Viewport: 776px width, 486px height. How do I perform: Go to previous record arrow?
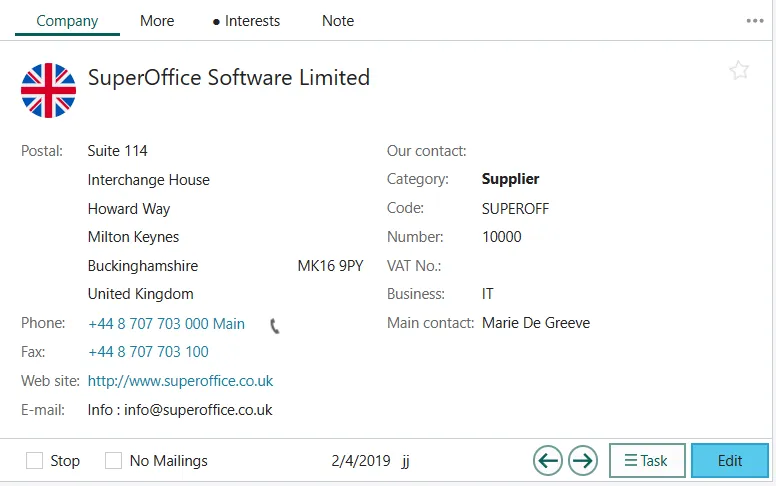tap(547, 461)
